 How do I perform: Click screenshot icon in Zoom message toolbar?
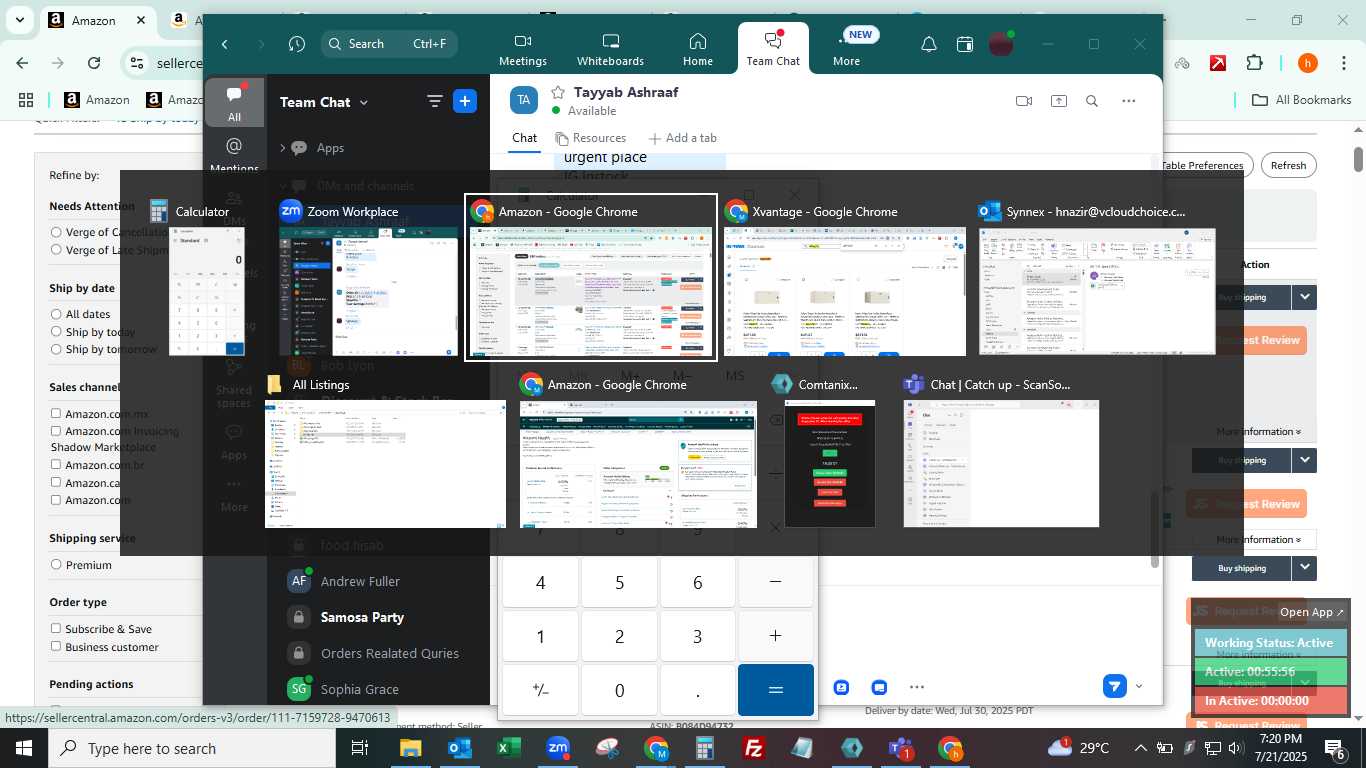coord(842,687)
